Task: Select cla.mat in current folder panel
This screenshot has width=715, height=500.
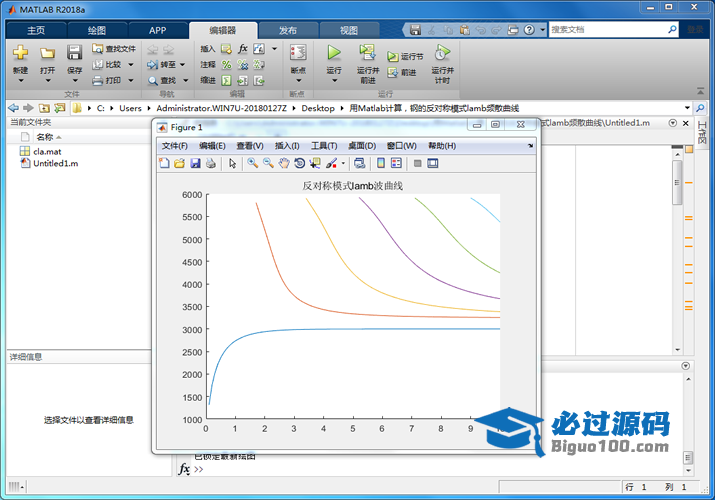Action: (x=47, y=151)
